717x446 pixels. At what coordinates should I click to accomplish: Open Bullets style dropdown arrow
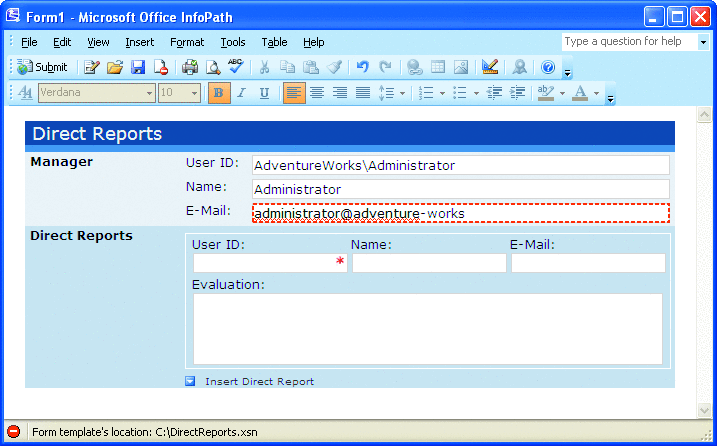(x=476, y=93)
